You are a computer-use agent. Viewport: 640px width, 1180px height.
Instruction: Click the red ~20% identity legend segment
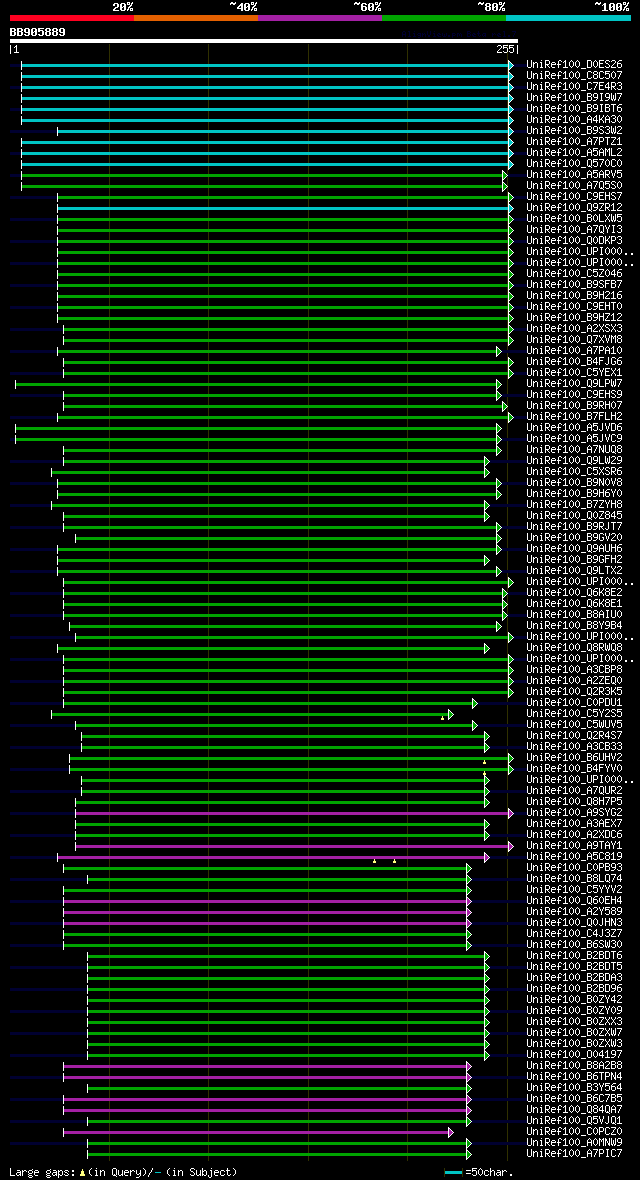72,17
